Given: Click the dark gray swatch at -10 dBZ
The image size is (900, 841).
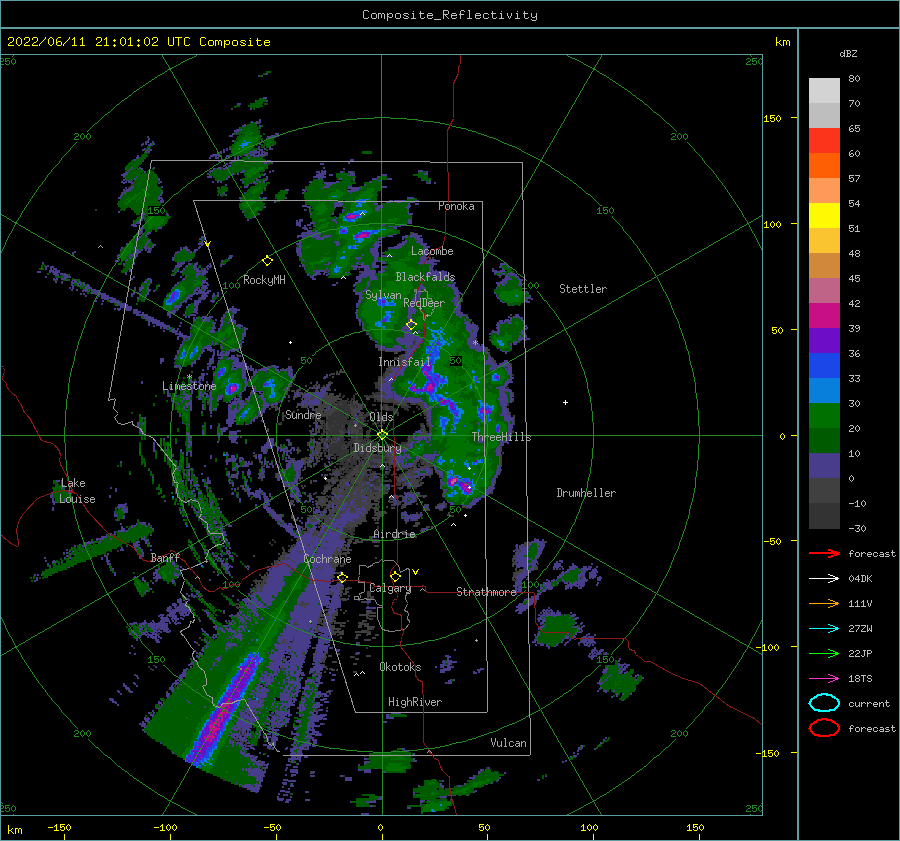Looking at the screenshot, I should coord(824,516).
